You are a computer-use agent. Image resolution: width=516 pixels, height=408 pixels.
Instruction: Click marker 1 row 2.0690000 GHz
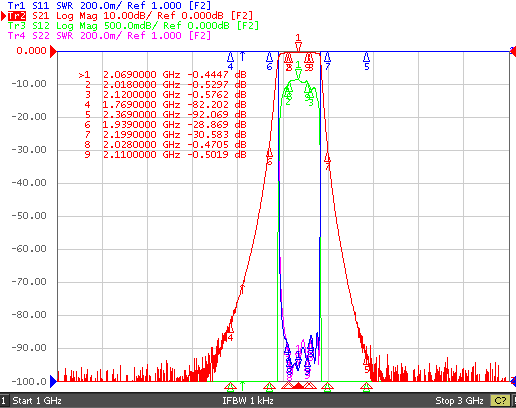162,74
